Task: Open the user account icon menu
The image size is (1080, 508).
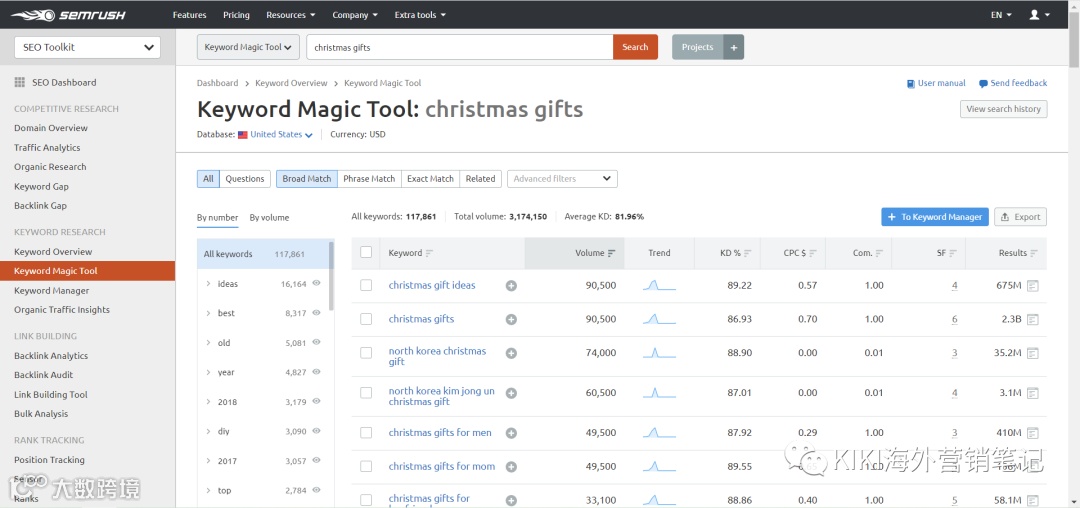Action: pyautogui.click(x=1039, y=14)
